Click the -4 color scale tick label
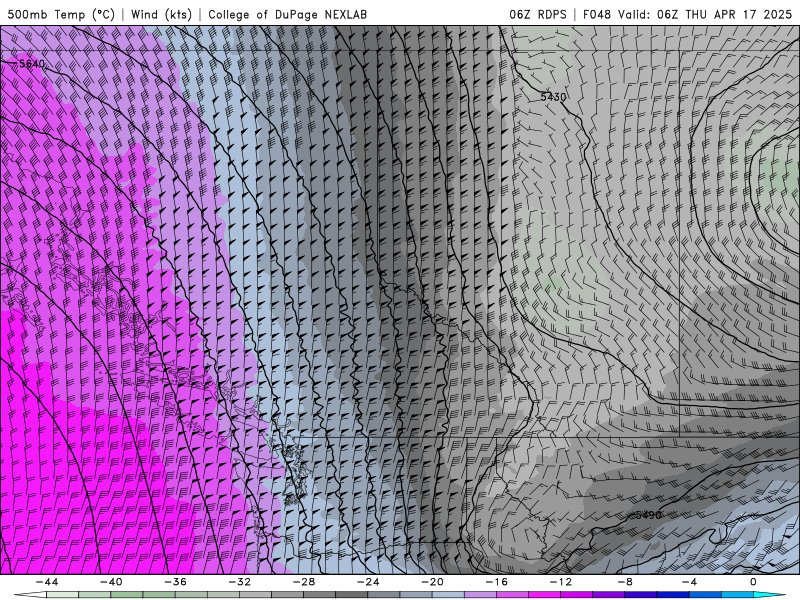 click(689, 582)
